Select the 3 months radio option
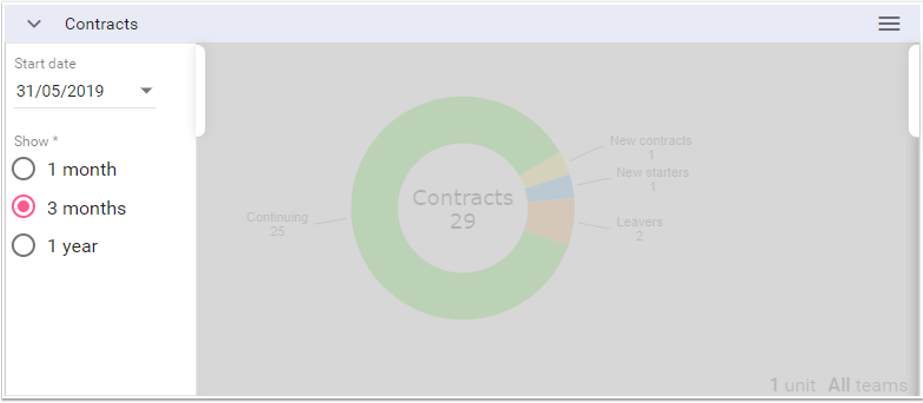This screenshot has width=923, height=403. click(x=24, y=208)
